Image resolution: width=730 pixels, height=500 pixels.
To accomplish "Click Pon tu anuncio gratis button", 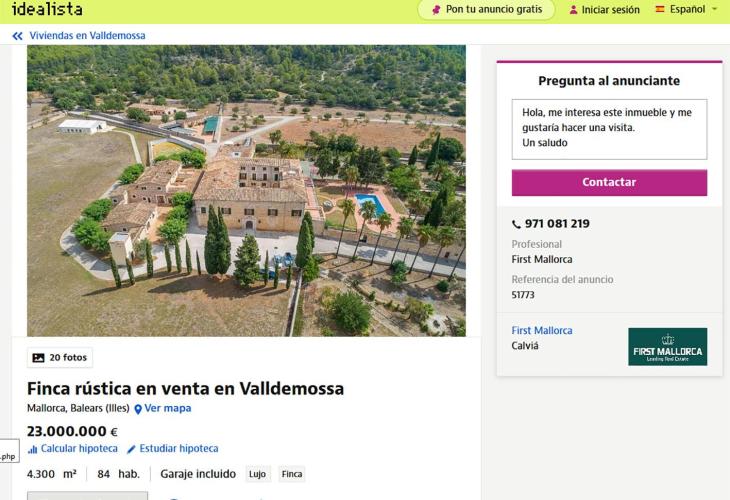I will (487, 9).
